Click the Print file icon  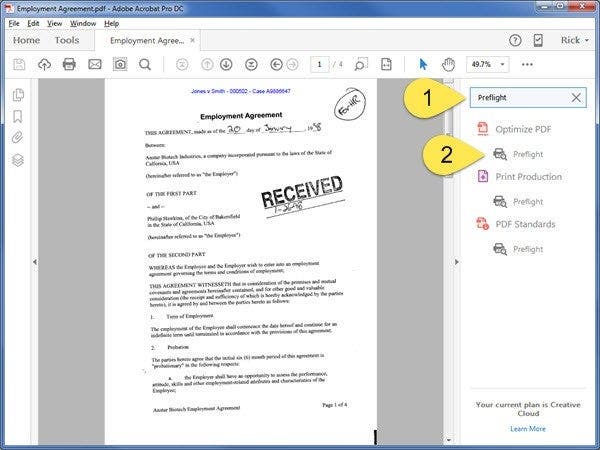click(69, 65)
